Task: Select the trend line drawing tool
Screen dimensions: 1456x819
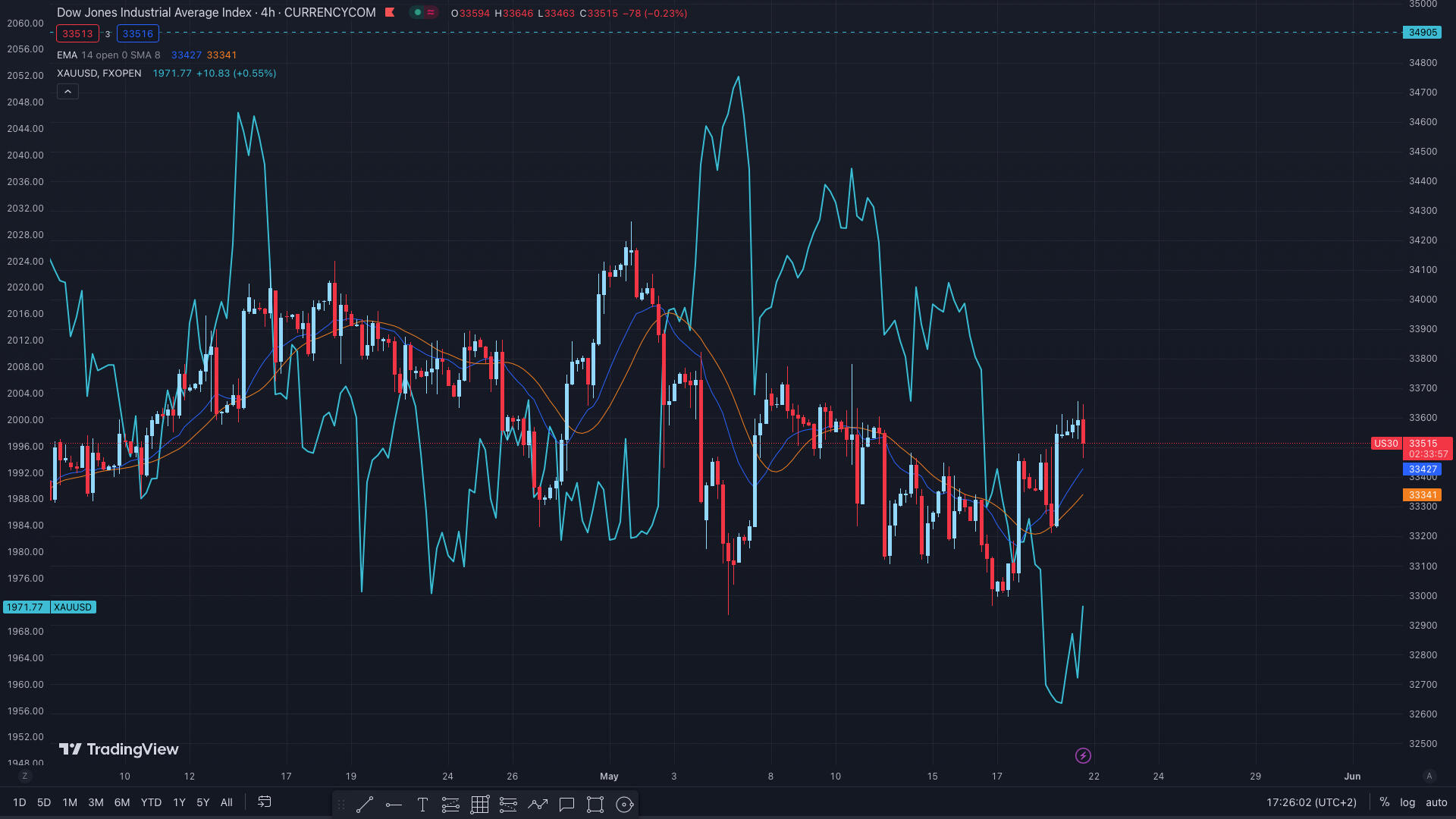Action: tap(365, 805)
